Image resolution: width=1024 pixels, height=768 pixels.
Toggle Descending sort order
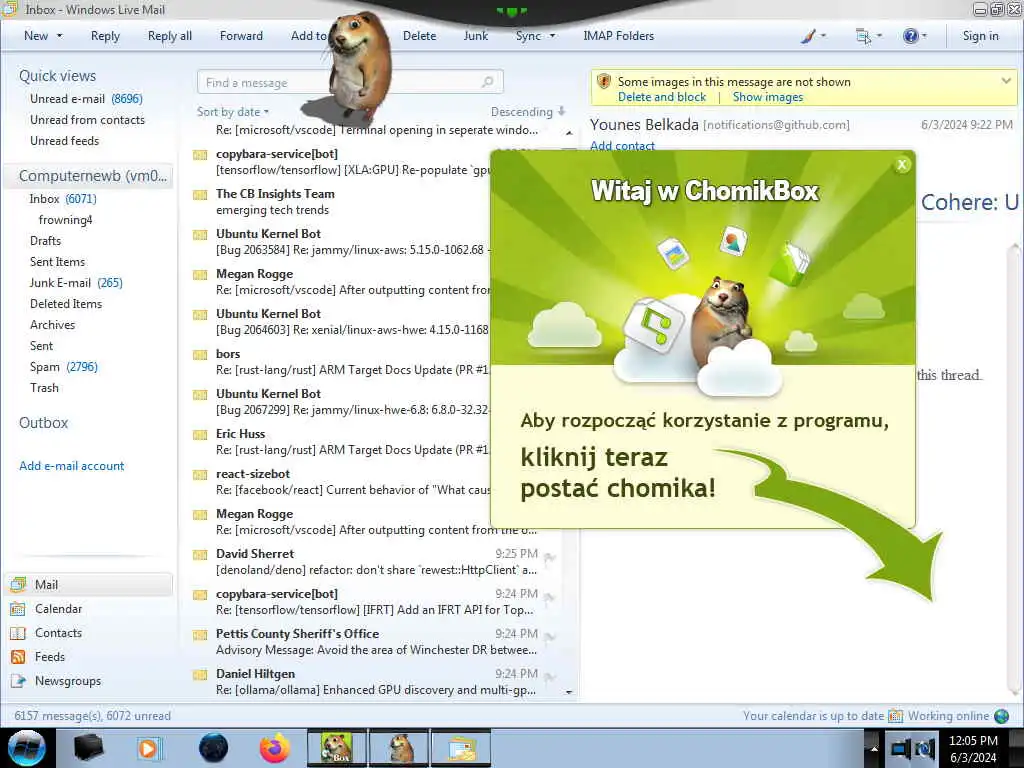coord(528,112)
